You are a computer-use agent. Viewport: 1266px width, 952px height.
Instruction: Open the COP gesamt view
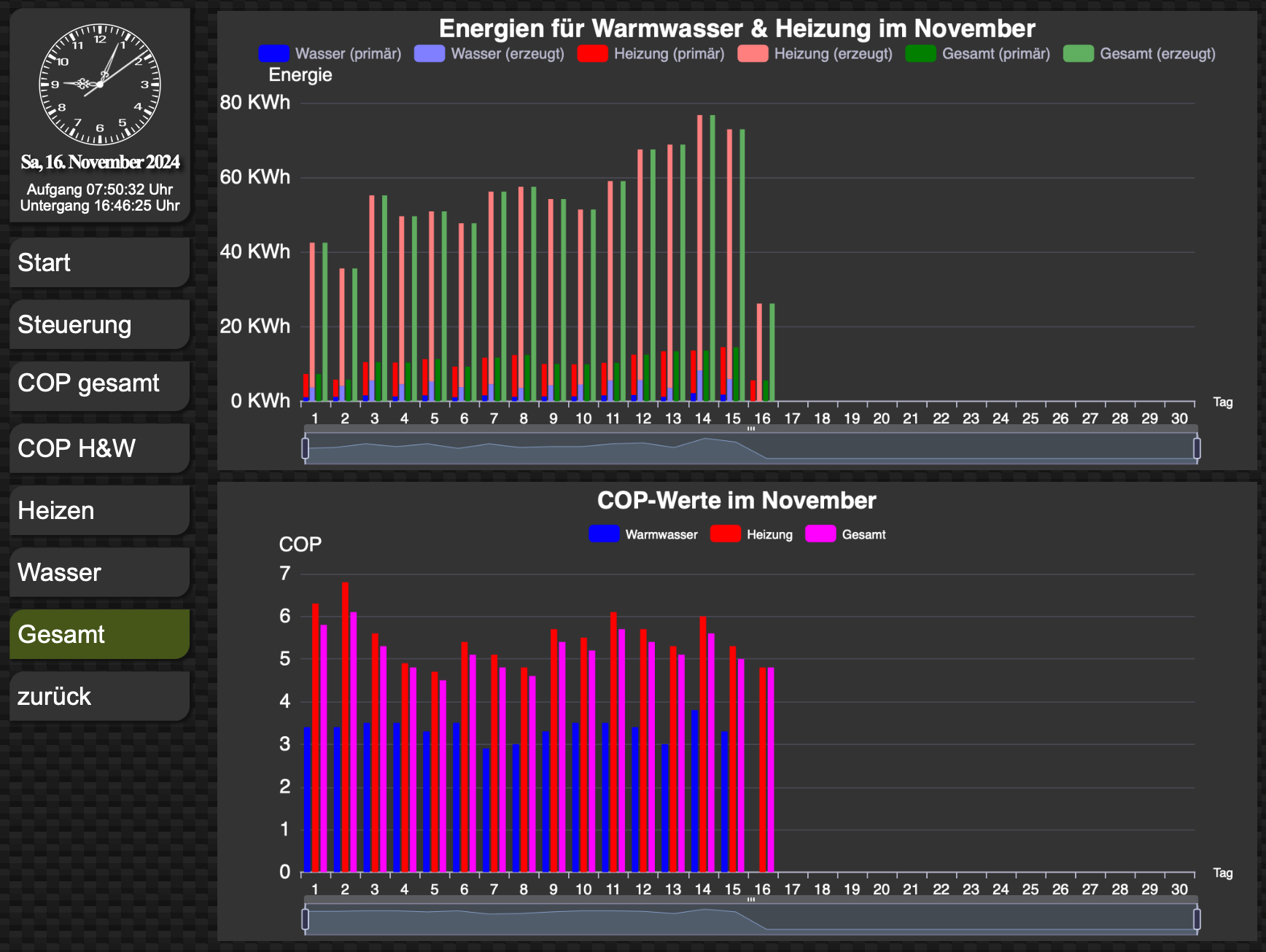coord(100,383)
